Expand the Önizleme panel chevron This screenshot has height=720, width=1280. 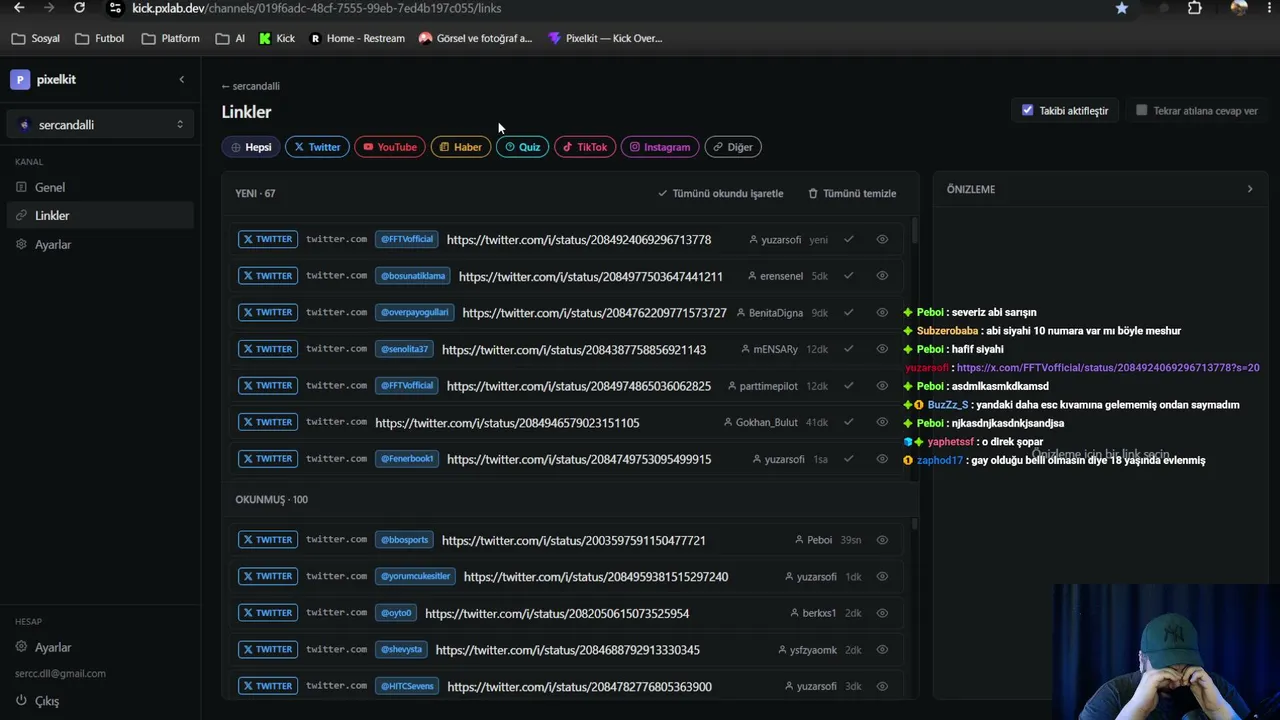pyautogui.click(x=1249, y=189)
